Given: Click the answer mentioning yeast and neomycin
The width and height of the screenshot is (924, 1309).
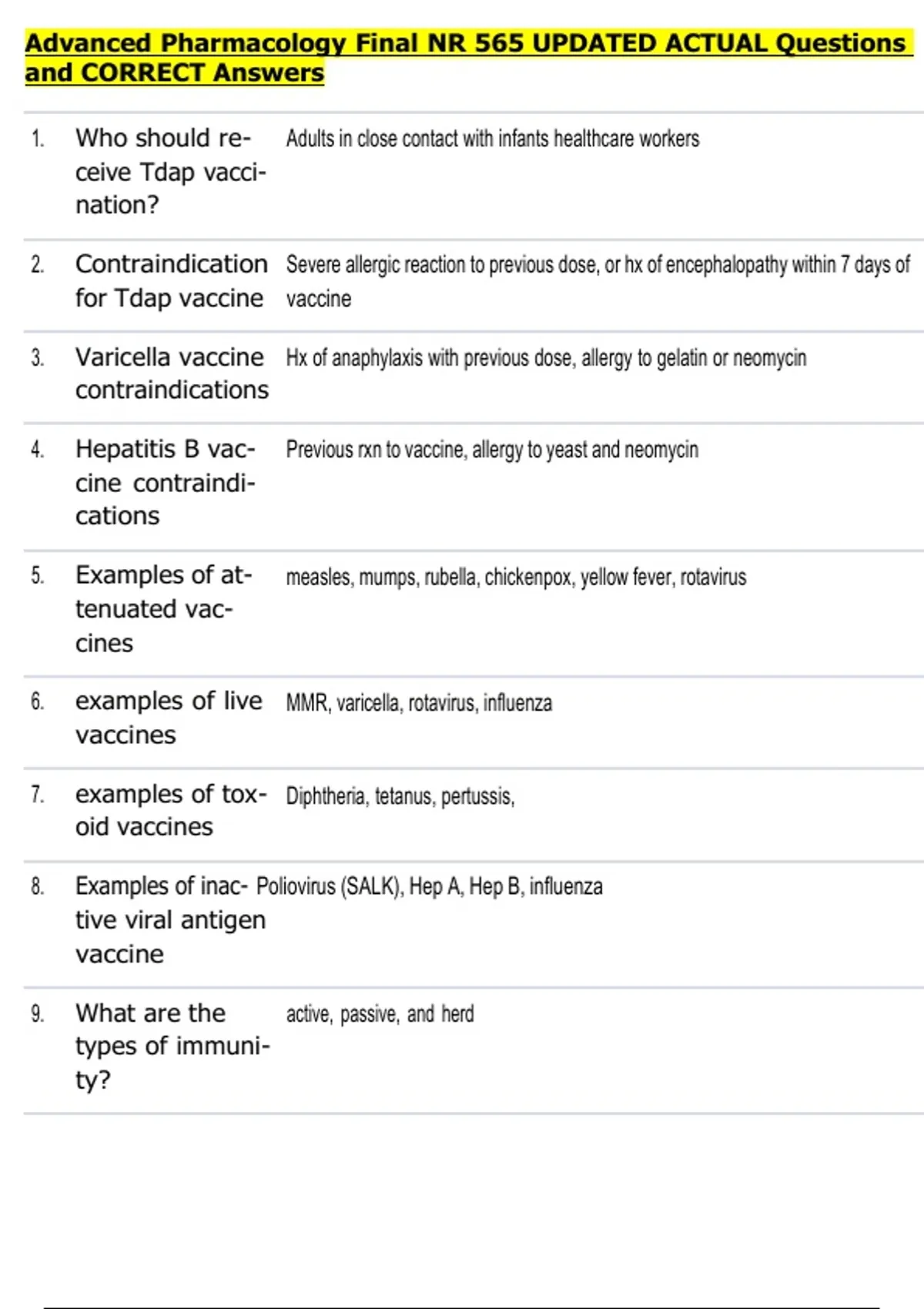Looking at the screenshot, I should tap(492, 450).
